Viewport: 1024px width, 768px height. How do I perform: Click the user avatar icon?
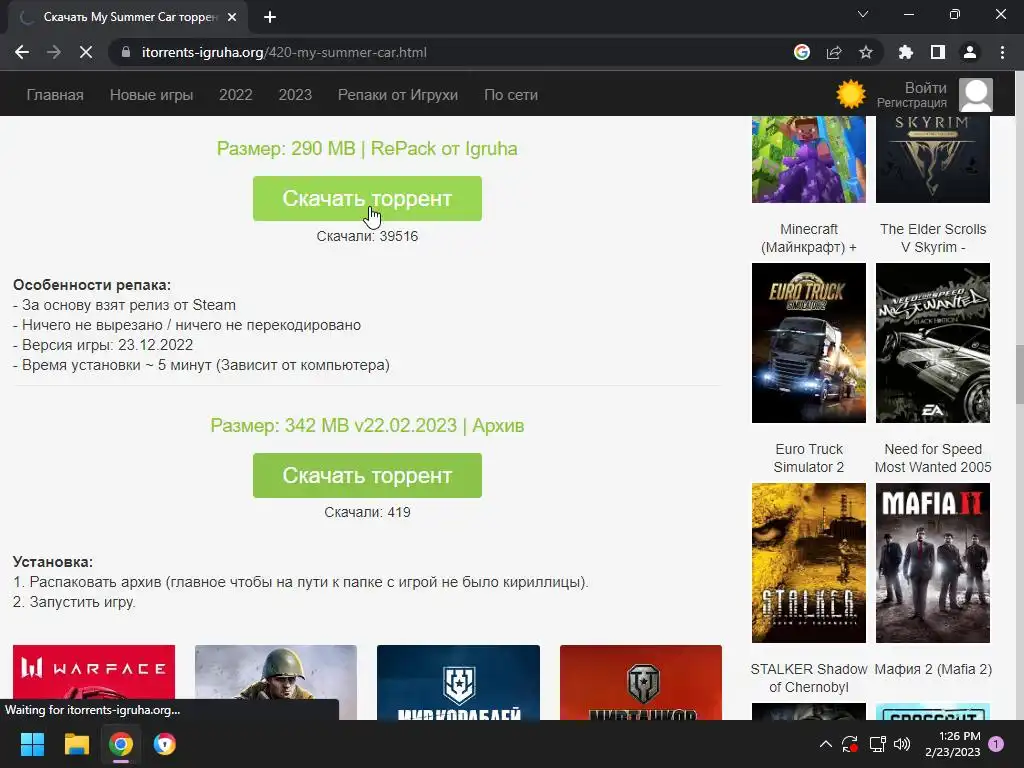click(976, 95)
